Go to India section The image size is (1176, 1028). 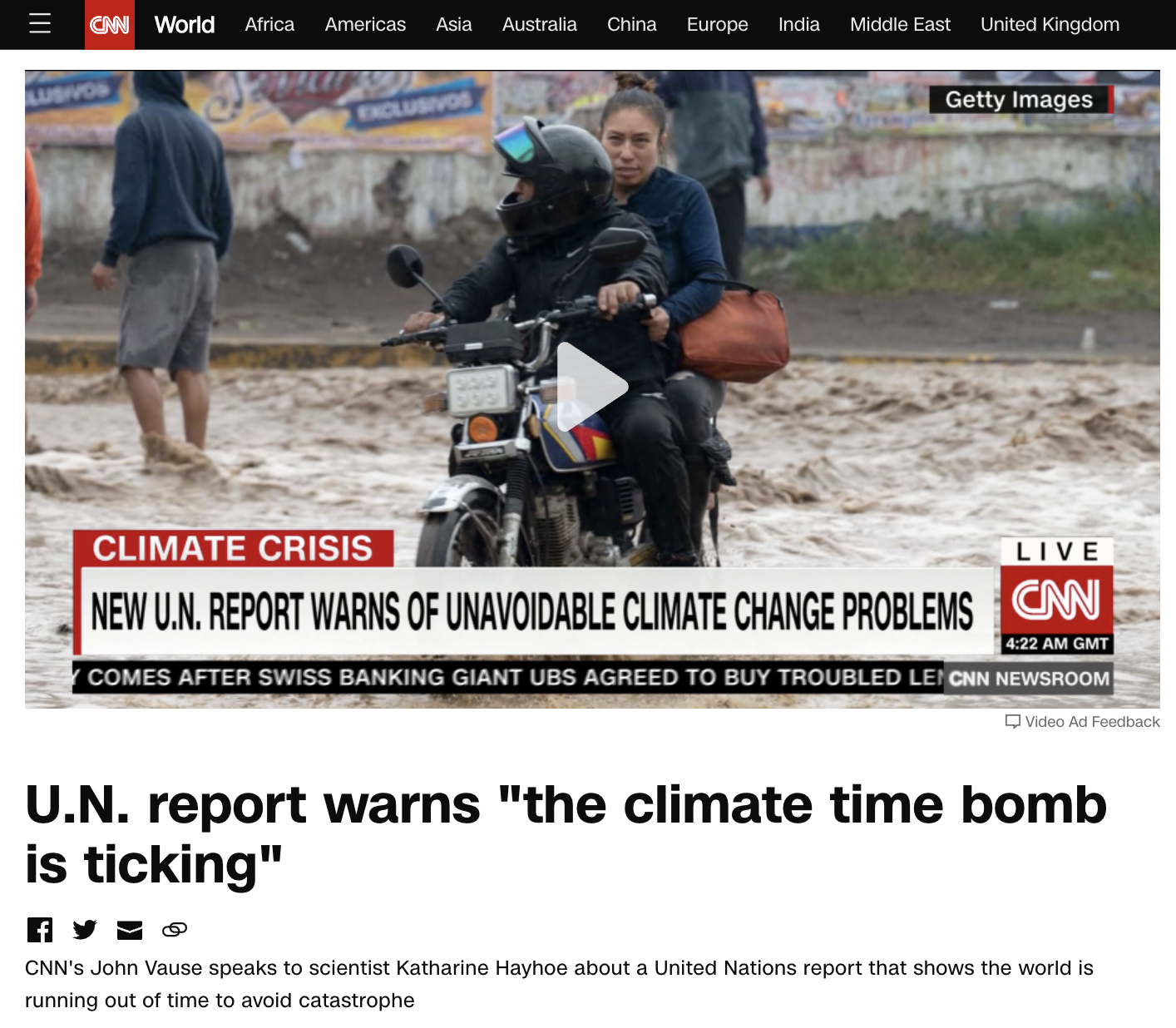tap(799, 25)
